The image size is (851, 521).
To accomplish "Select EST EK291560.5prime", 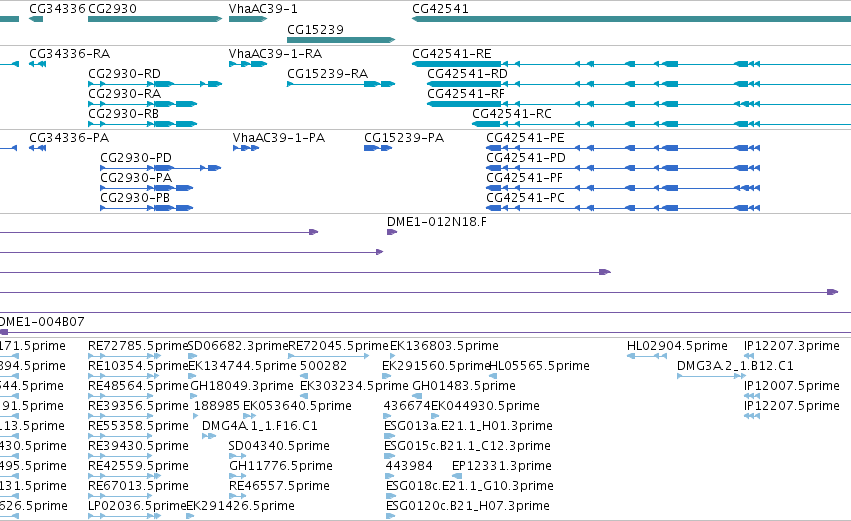I will 436,366.
